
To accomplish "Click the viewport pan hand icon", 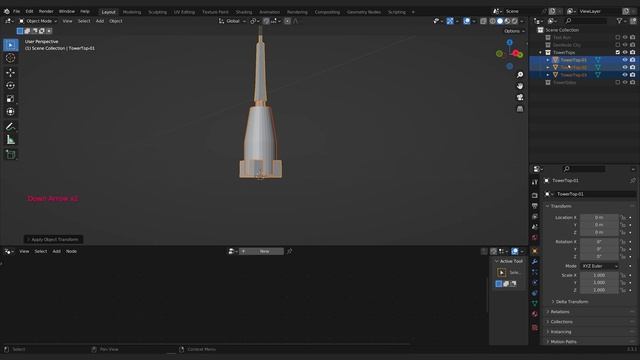I will pos(520,86).
